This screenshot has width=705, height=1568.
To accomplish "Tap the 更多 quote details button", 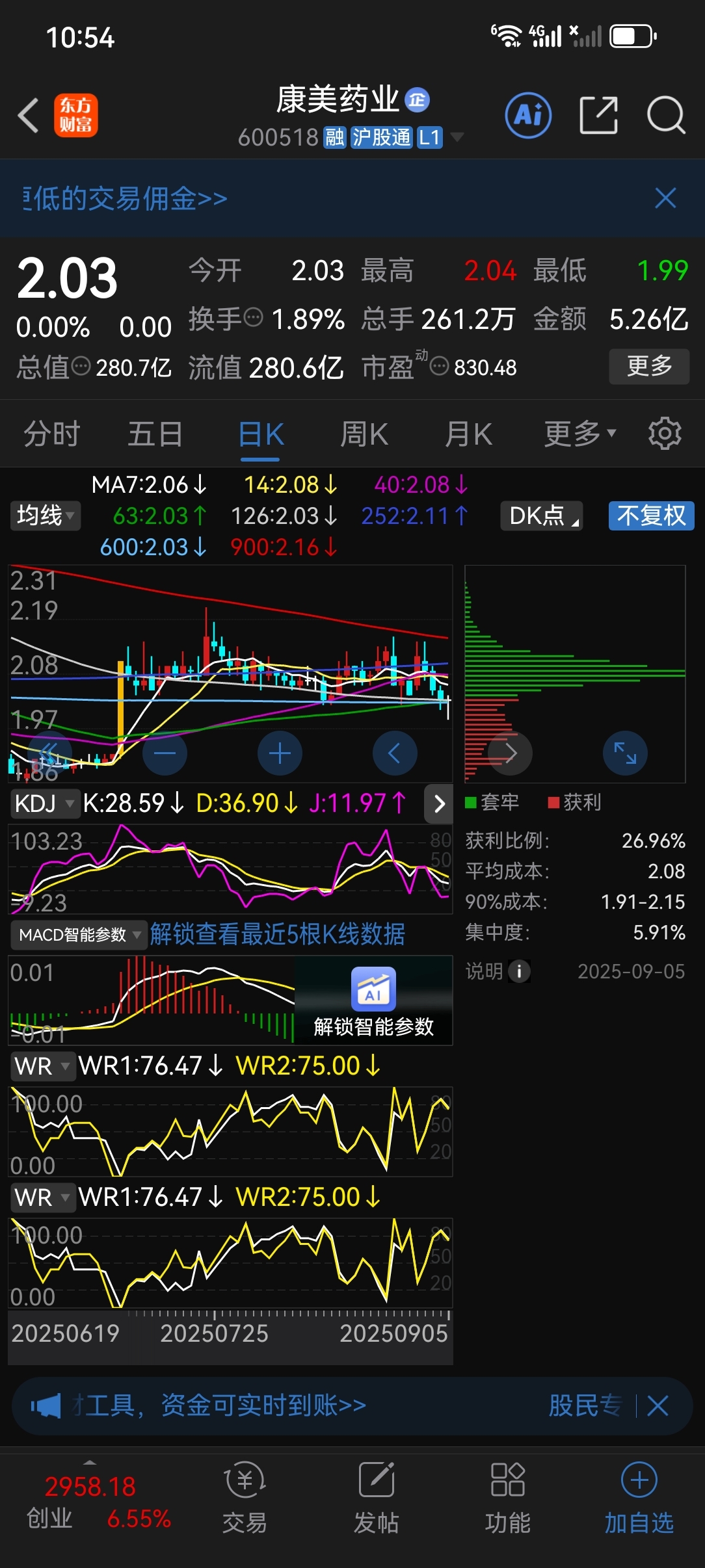I will coord(649,366).
